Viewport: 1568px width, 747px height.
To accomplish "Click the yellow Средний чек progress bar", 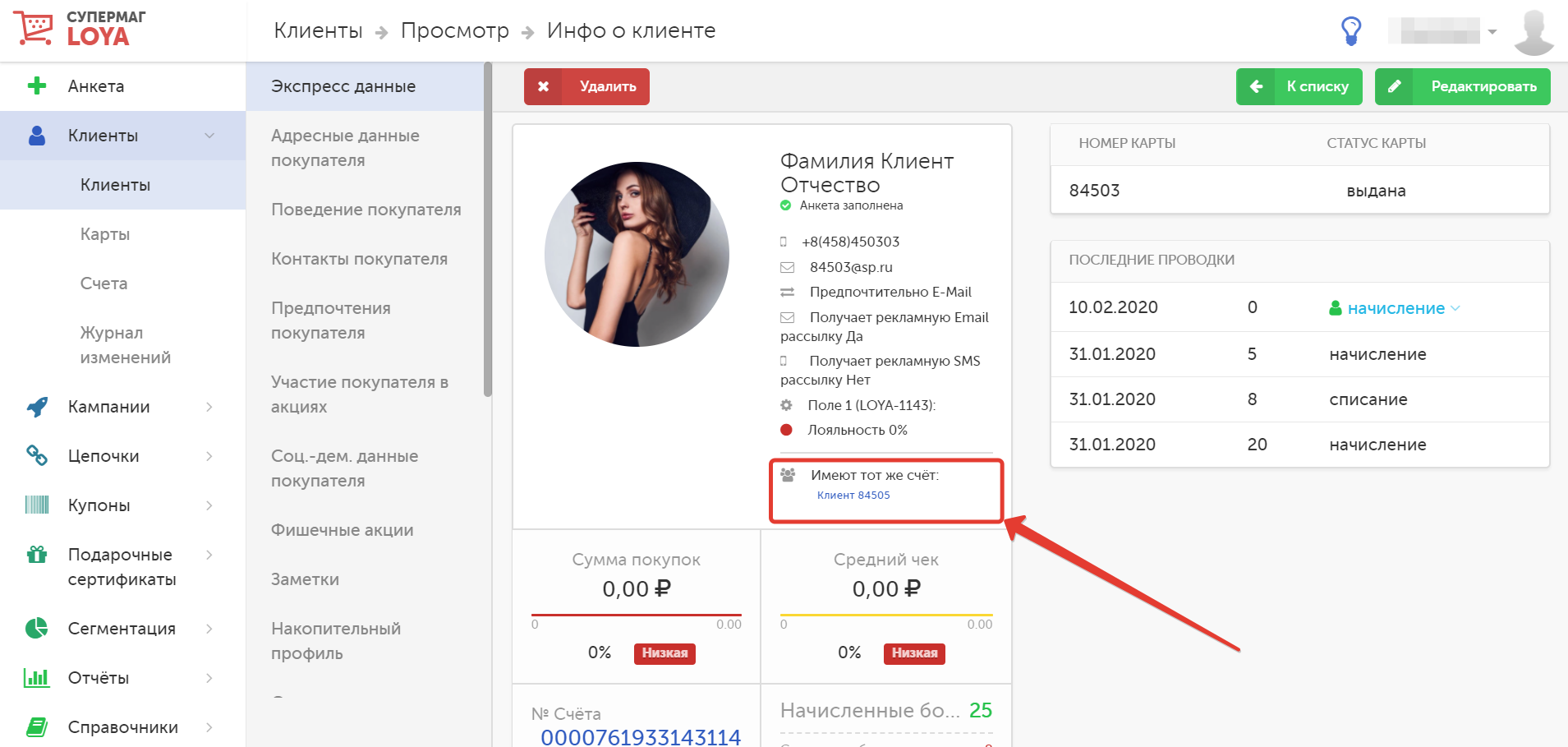I will [886, 615].
